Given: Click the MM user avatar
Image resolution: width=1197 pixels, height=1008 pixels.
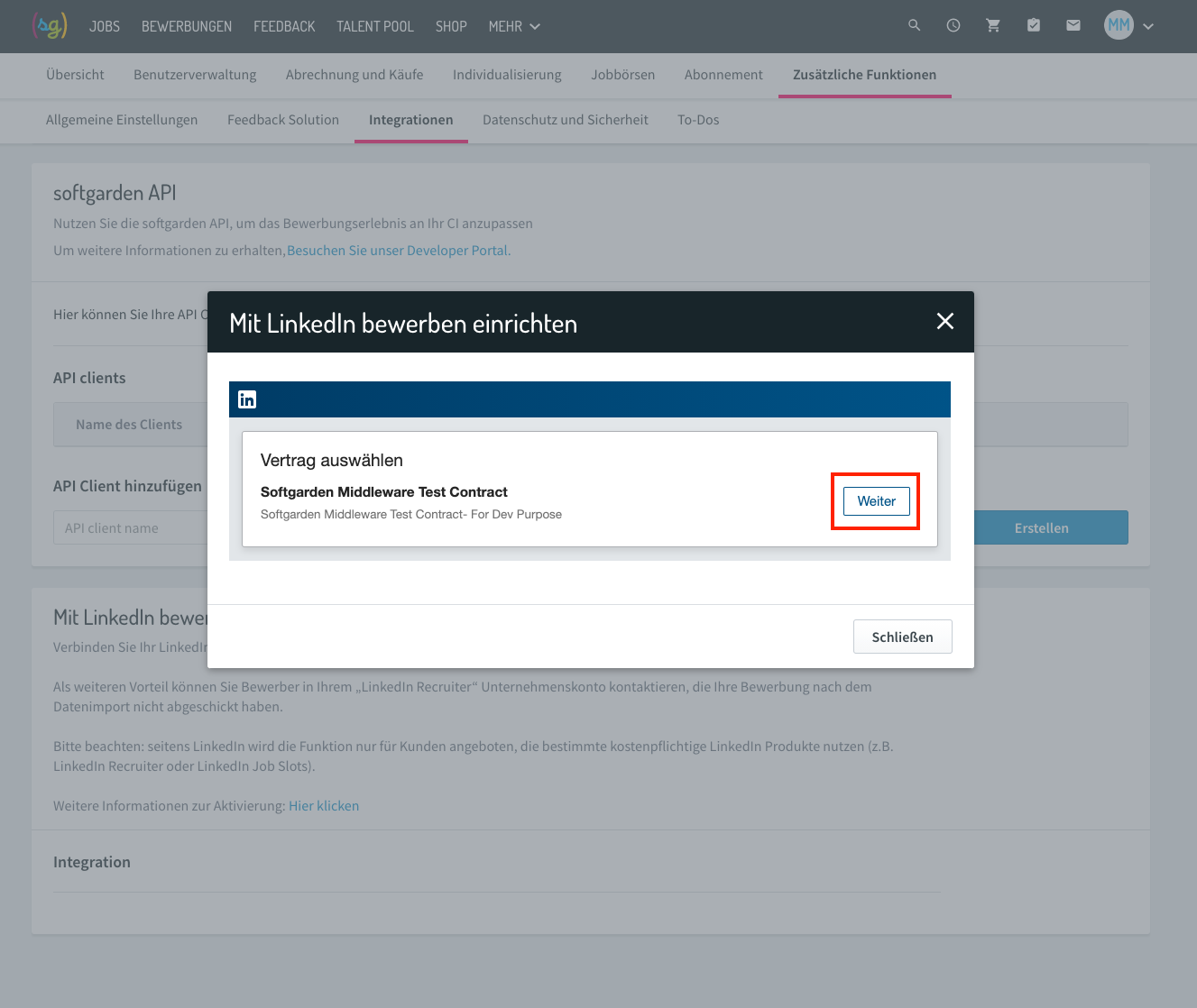Looking at the screenshot, I should pyautogui.click(x=1119, y=25).
